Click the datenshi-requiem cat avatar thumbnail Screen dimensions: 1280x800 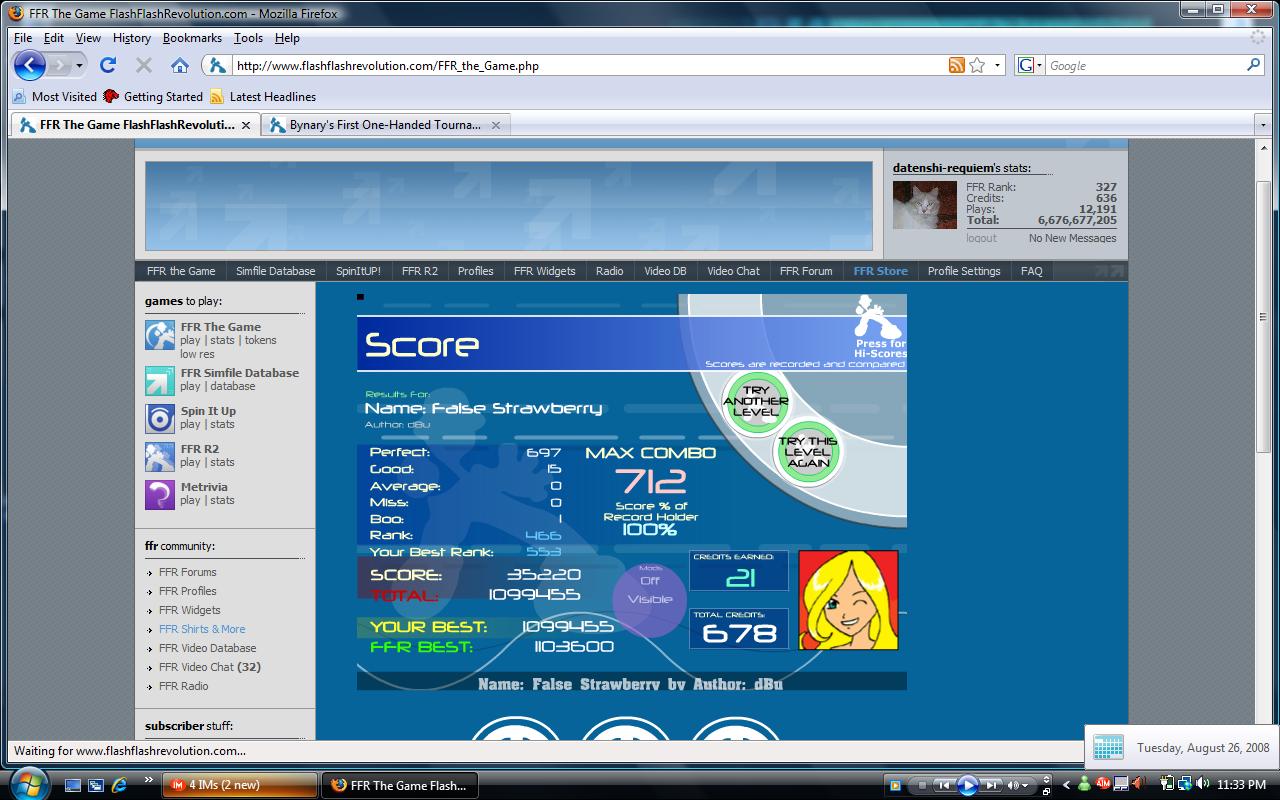pos(925,205)
